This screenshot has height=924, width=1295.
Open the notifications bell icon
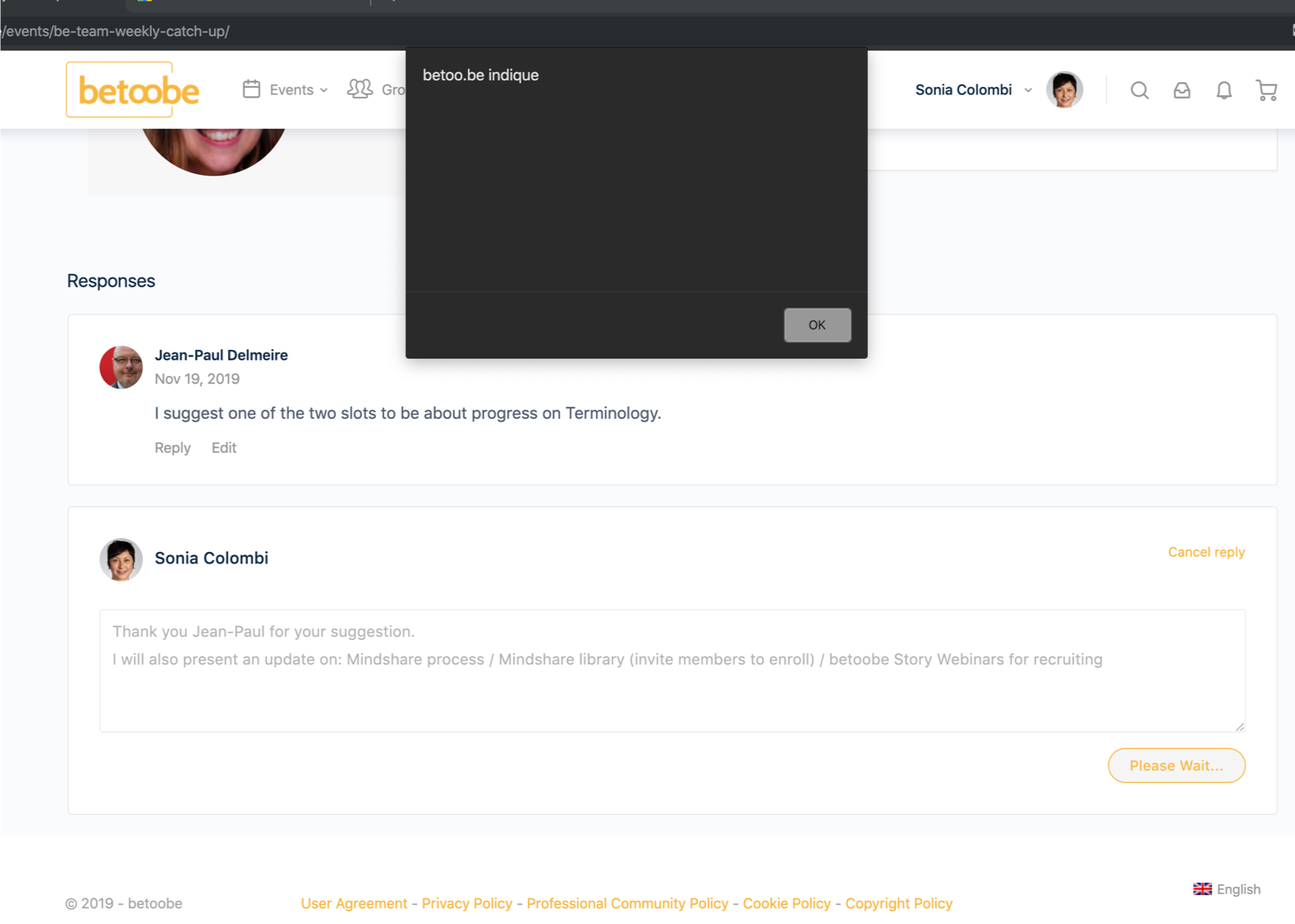(1224, 90)
